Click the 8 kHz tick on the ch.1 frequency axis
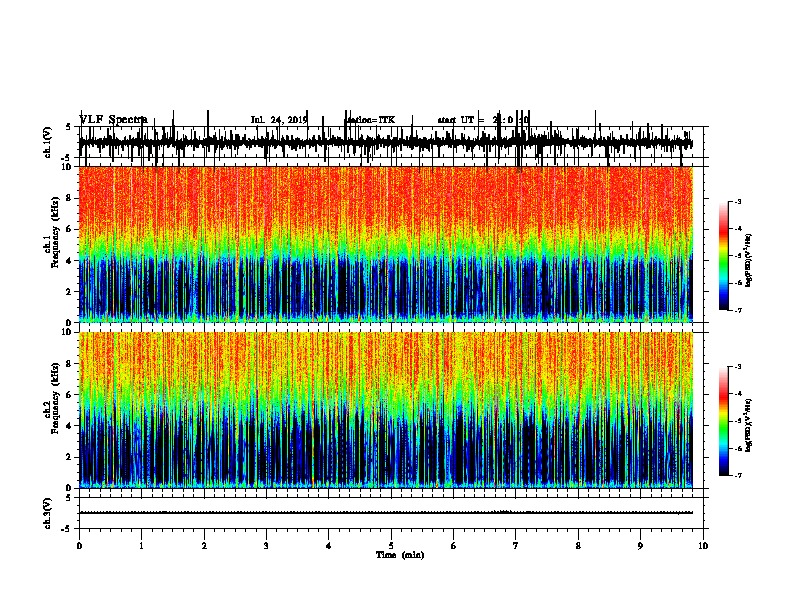Image resolution: width=792 pixels, height=612 pixels. pyautogui.click(x=69, y=198)
